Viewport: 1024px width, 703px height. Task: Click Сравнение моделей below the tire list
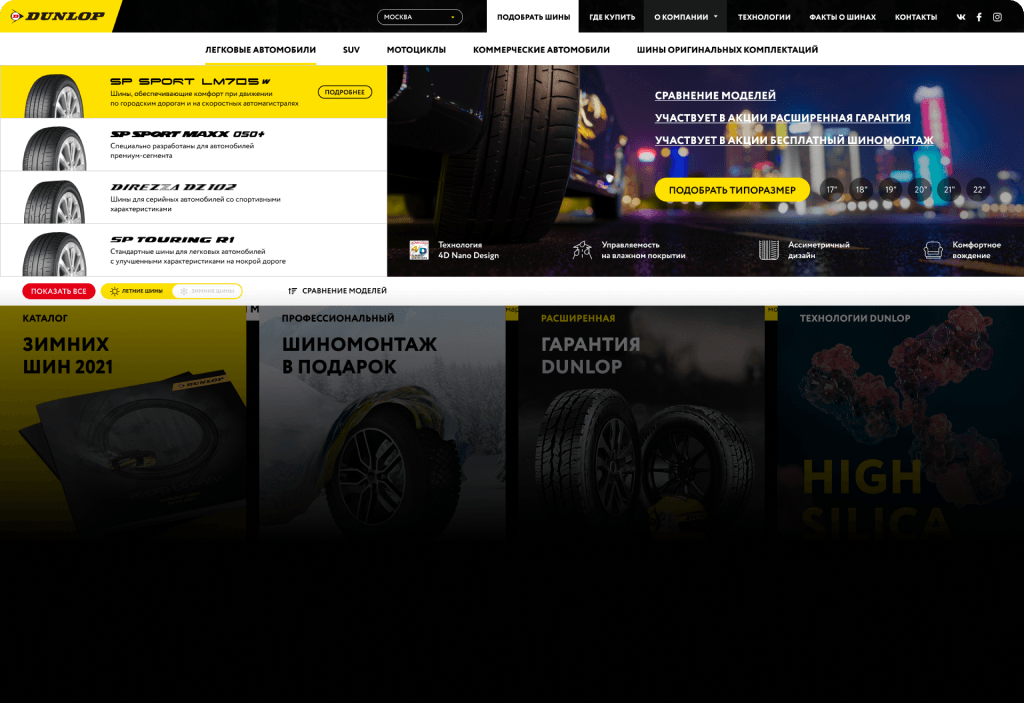click(344, 291)
